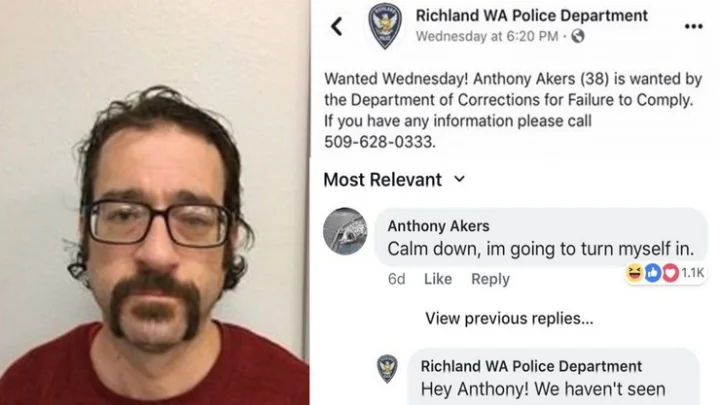Like Anthony Akers' comment

point(438,279)
